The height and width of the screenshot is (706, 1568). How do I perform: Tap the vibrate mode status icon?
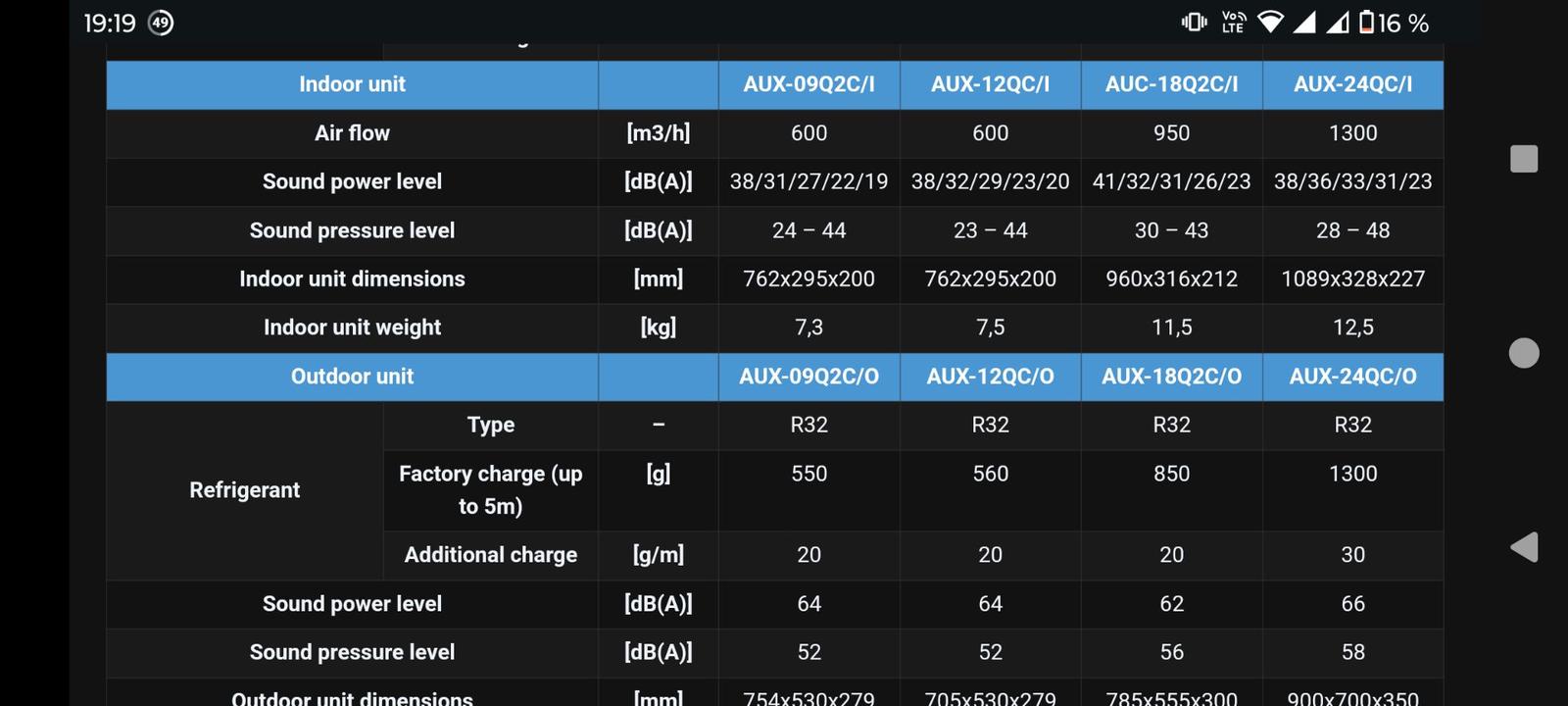(x=1194, y=22)
